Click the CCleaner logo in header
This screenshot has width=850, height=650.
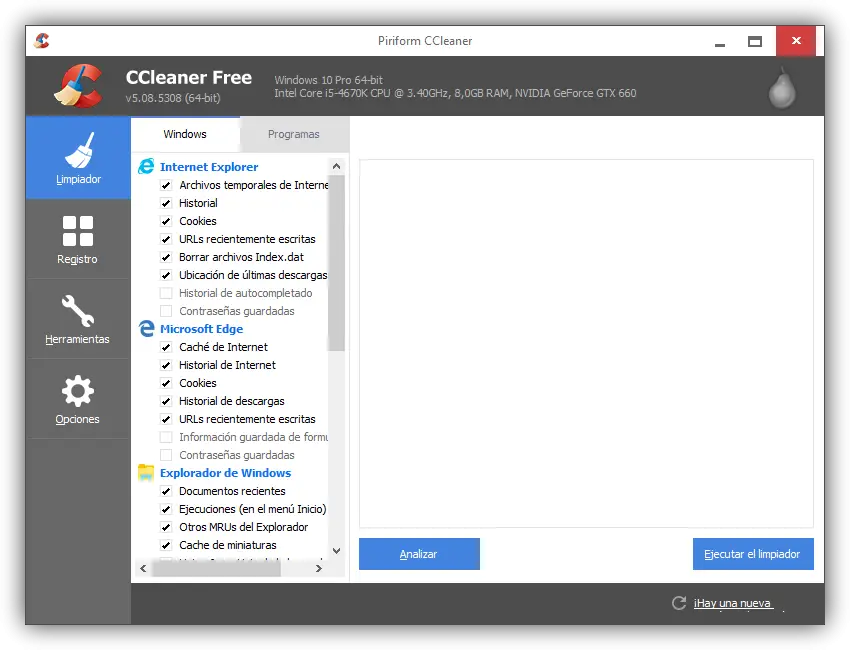[79, 86]
